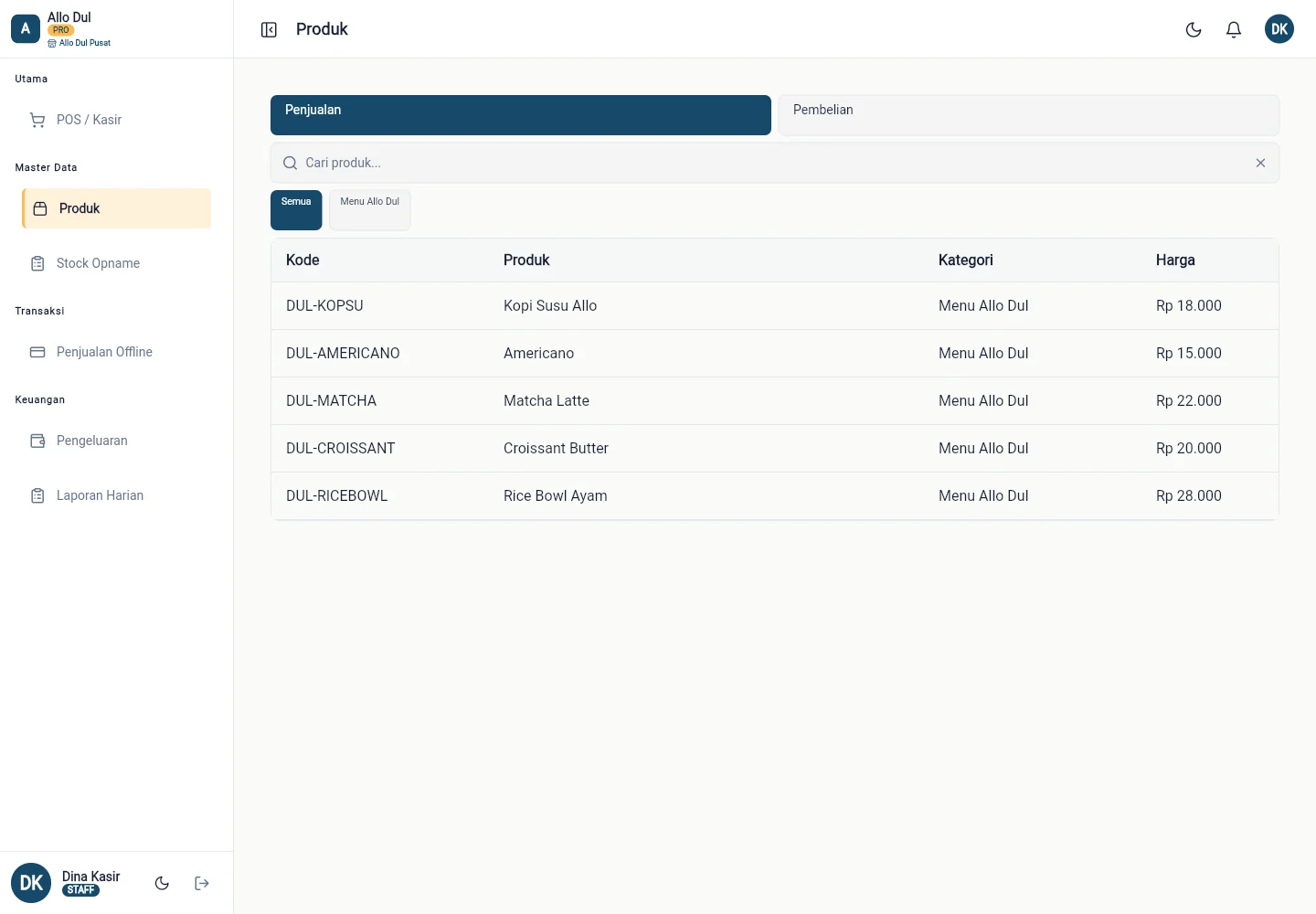The height and width of the screenshot is (914, 1316).
Task: Click the Rp 18.000 price cell
Action: pos(1189,306)
